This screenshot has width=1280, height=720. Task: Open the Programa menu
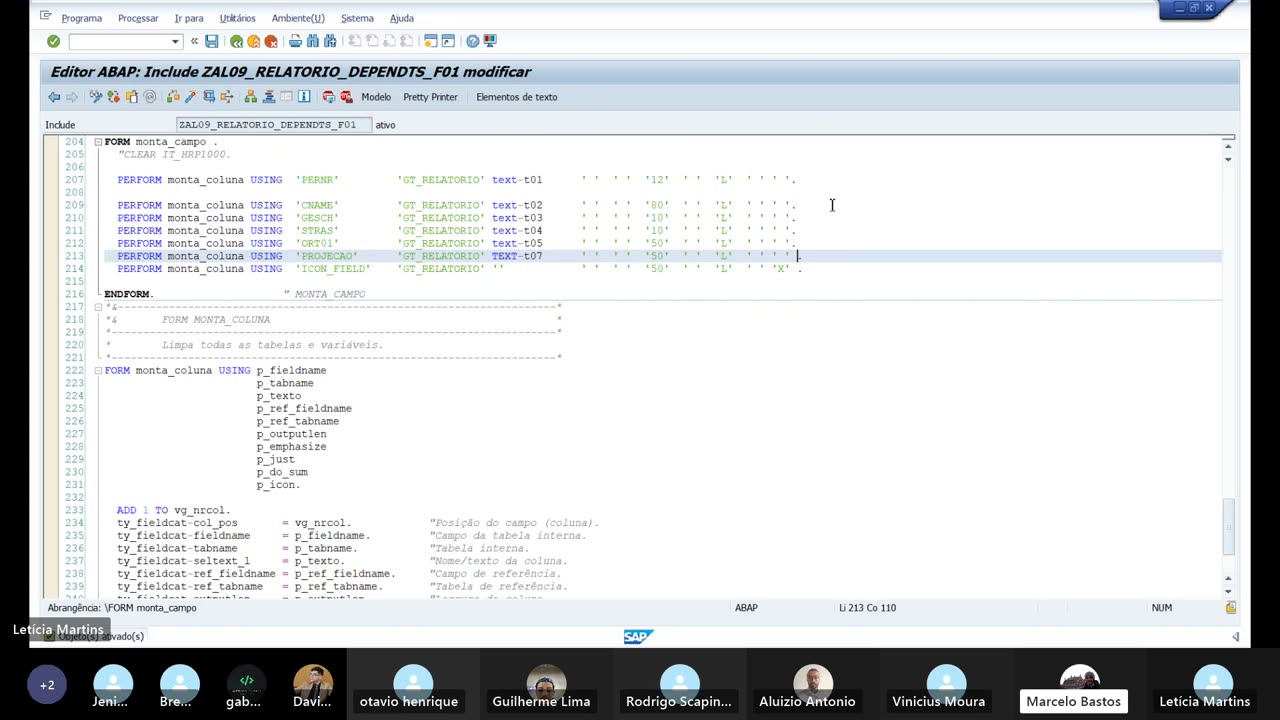[82, 18]
